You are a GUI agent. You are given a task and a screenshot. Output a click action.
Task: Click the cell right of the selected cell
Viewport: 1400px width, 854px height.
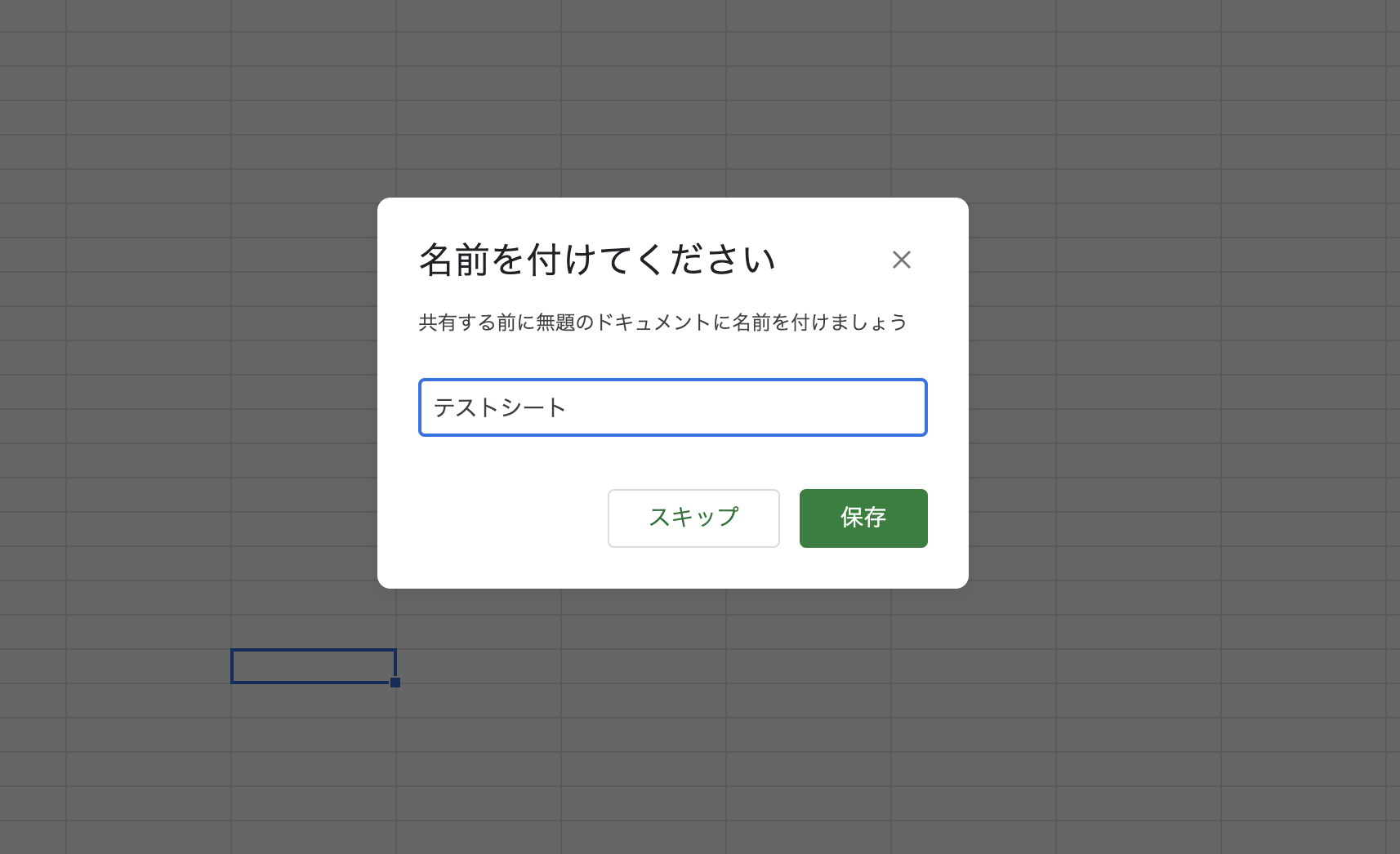[478, 666]
